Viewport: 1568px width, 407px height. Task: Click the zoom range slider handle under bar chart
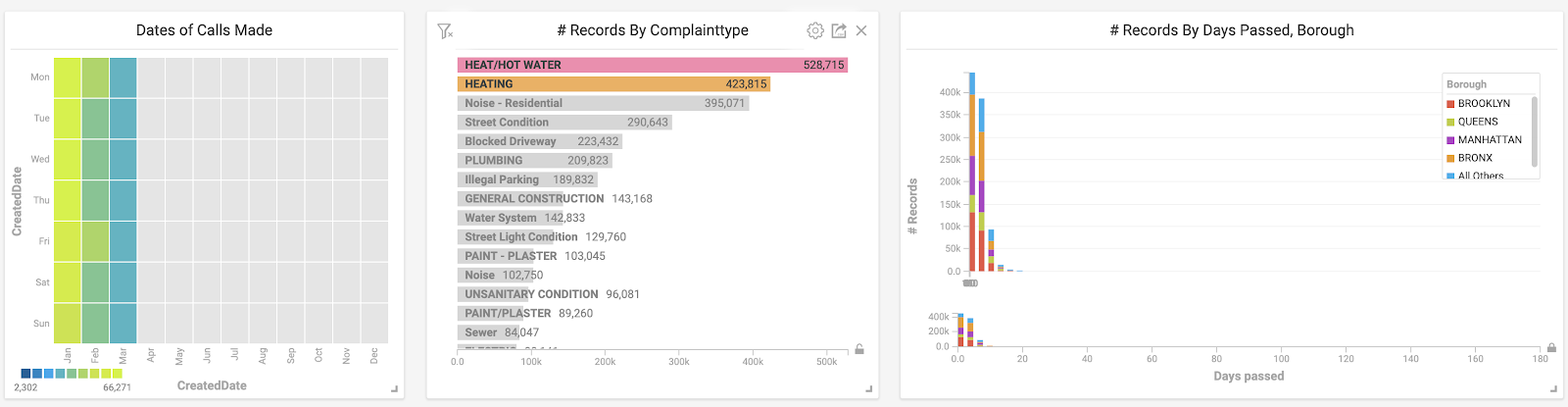pyautogui.click(x=970, y=283)
